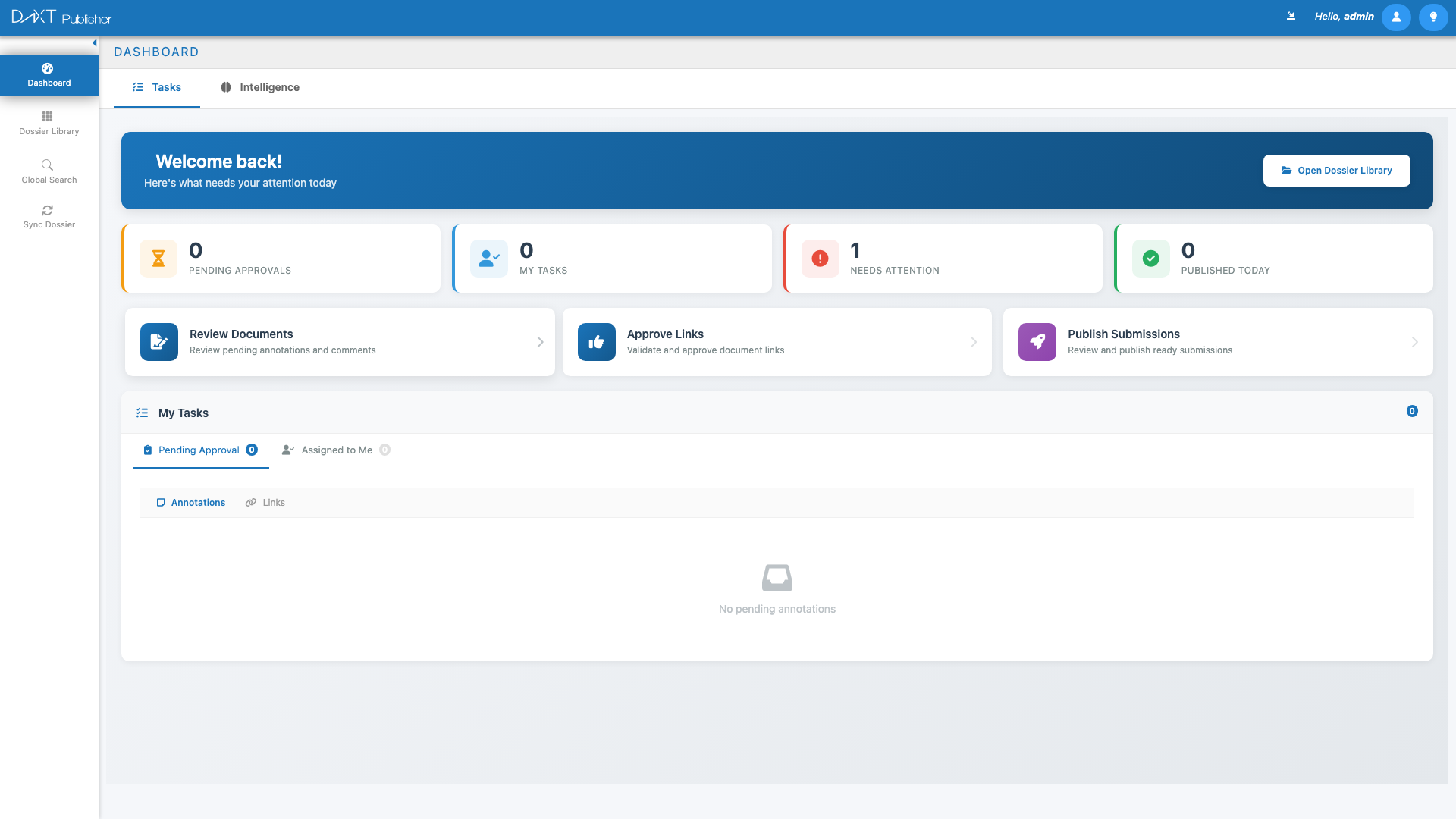
Task: Switch to the Assigned to Me tab
Action: [x=336, y=450]
